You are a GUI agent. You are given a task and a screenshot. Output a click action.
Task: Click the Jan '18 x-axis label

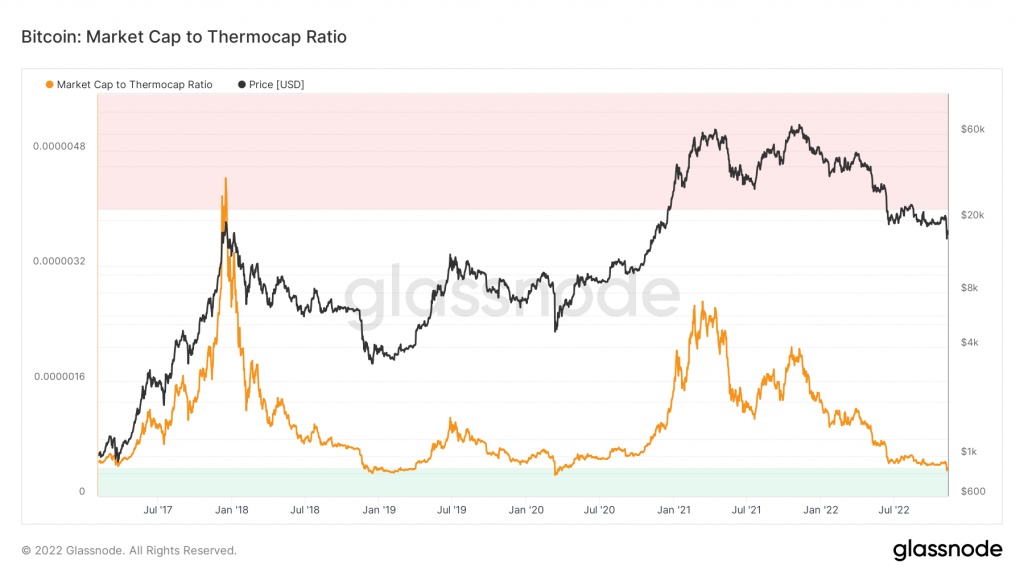pyautogui.click(x=232, y=510)
